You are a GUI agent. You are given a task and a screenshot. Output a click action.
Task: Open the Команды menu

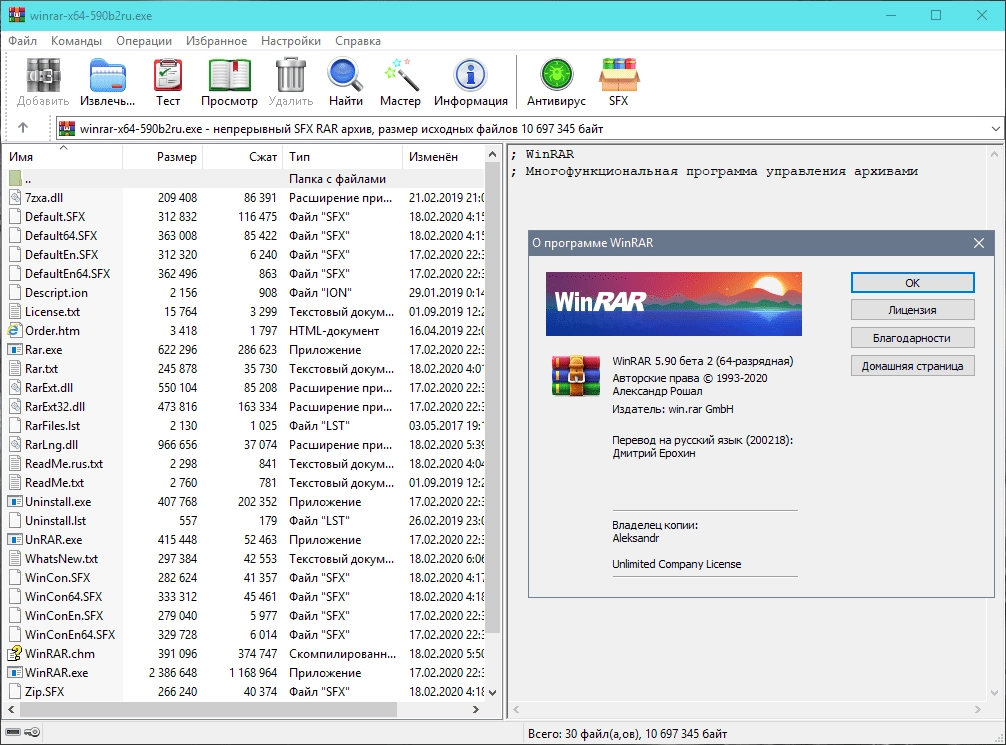coord(76,40)
